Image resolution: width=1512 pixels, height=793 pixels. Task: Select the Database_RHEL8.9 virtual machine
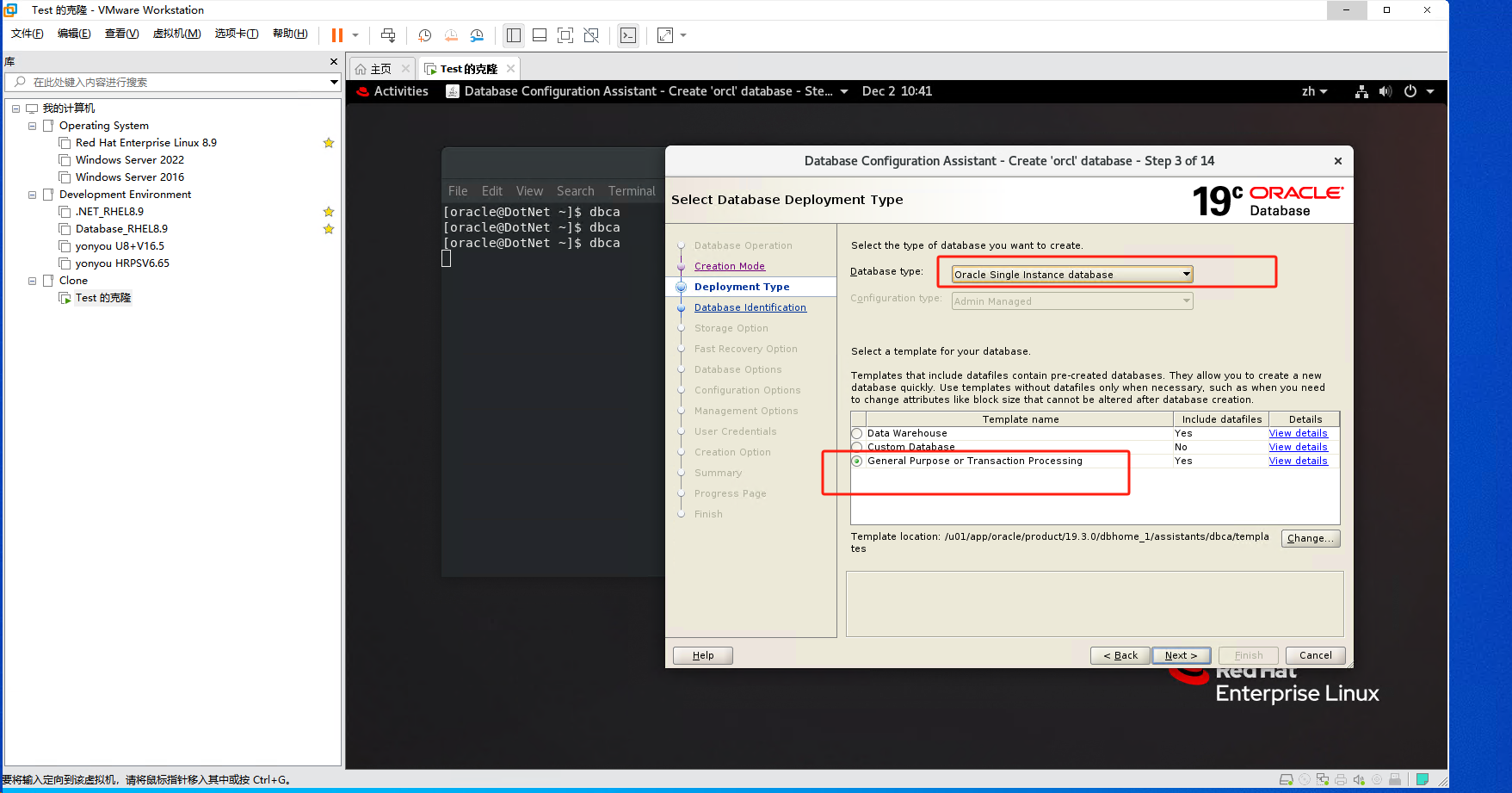(x=121, y=229)
